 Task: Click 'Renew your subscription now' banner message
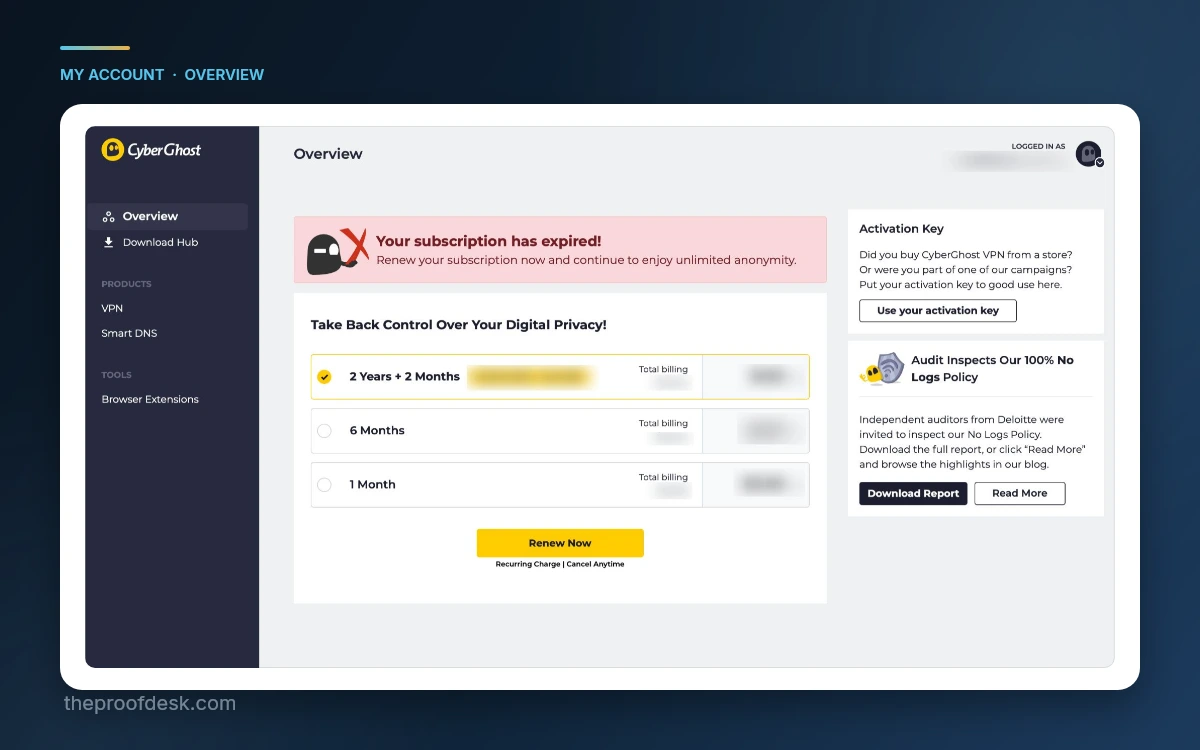(586, 260)
